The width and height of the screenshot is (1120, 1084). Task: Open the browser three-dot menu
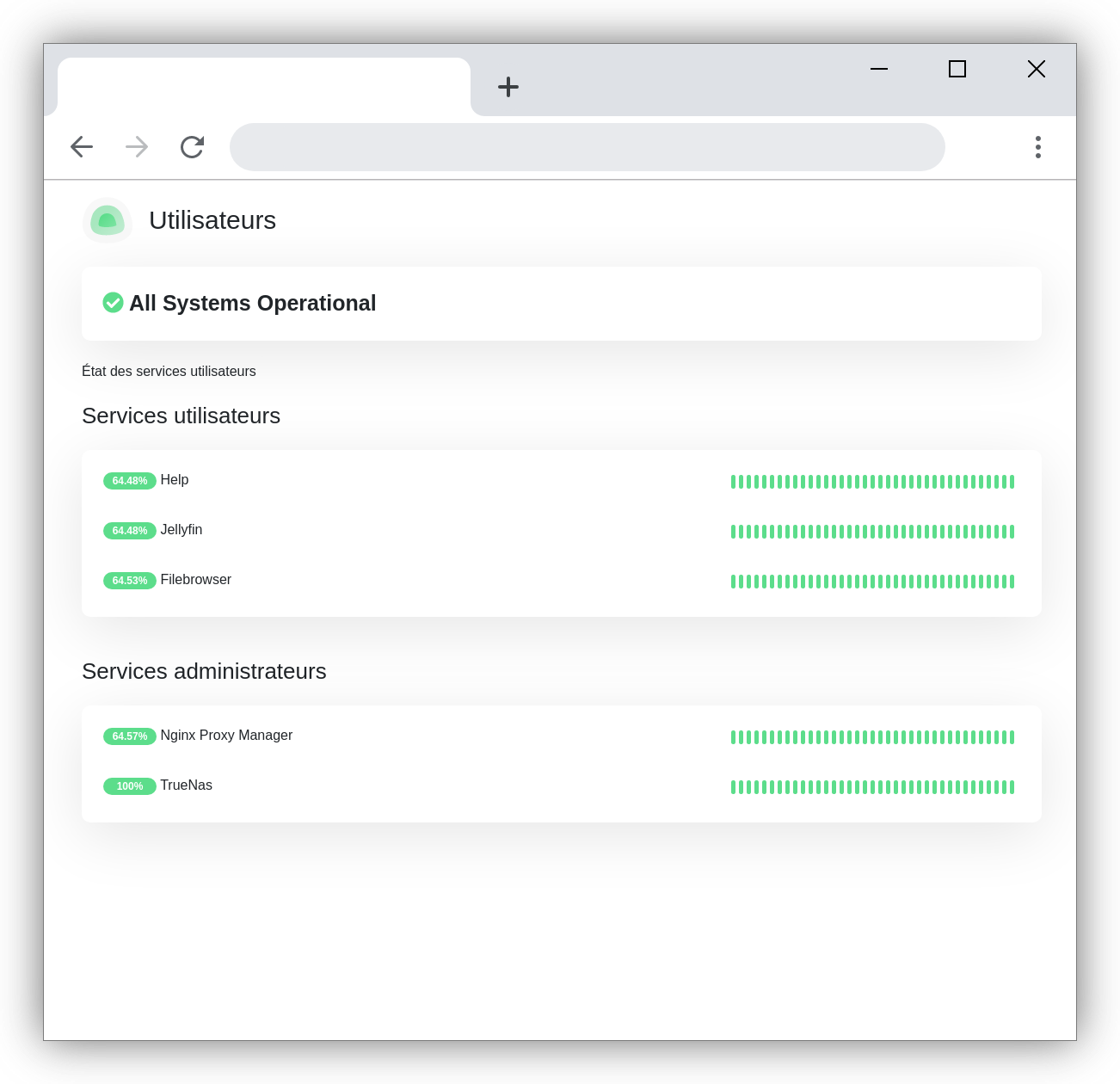[1038, 147]
